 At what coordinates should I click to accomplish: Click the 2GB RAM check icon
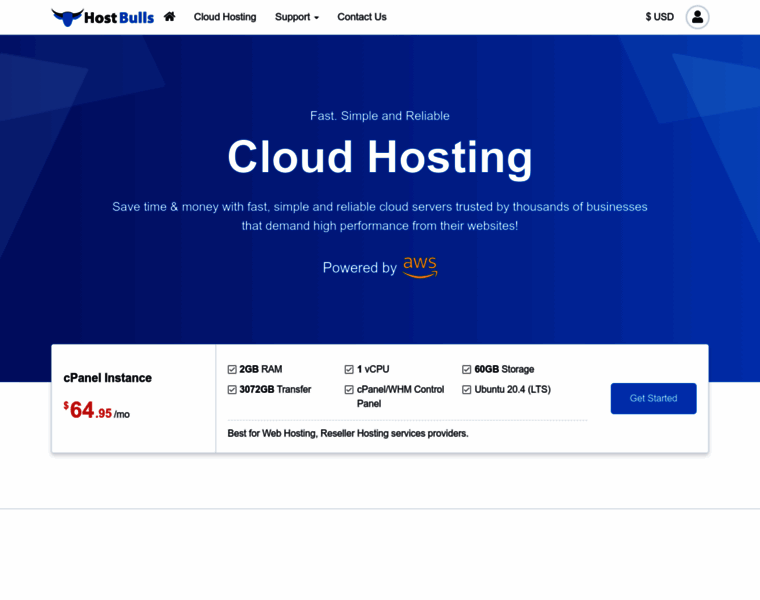232,369
